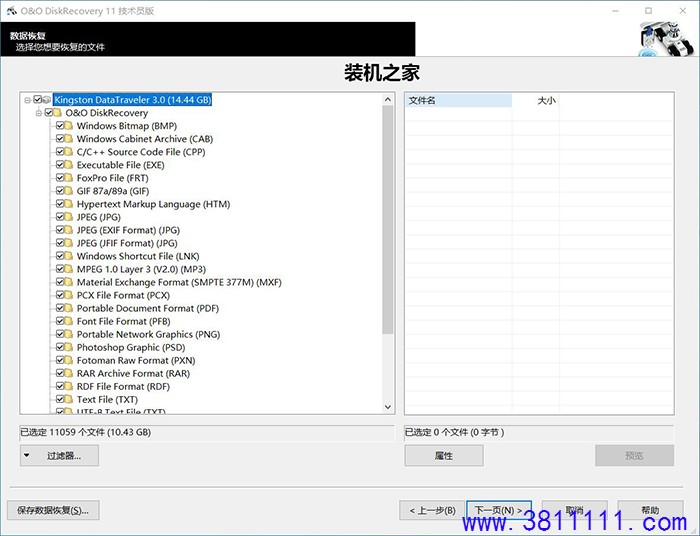Click the O&O DiskRecovery title bar app icon

12,10
